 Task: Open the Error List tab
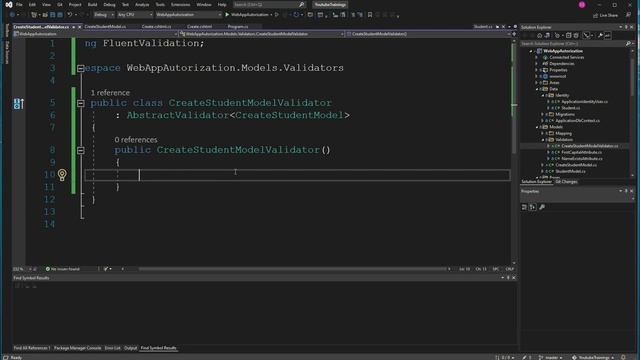click(x=113, y=348)
